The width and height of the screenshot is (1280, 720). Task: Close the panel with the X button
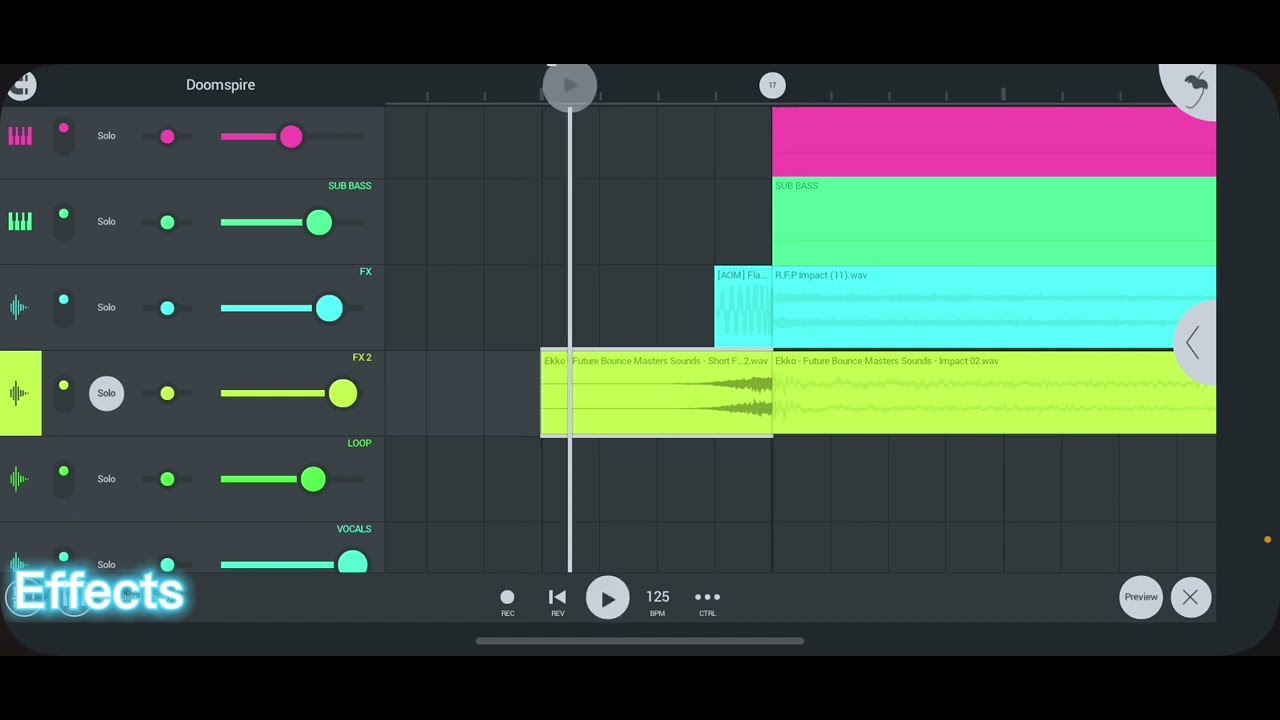coord(1190,597)
